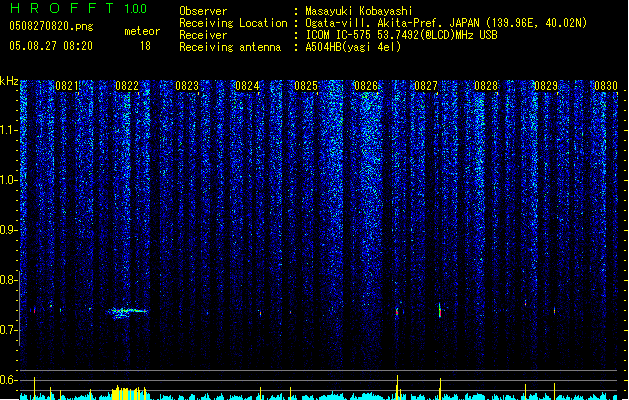
Task: Click the 0829 time marker
Action: tap(546, 86)
